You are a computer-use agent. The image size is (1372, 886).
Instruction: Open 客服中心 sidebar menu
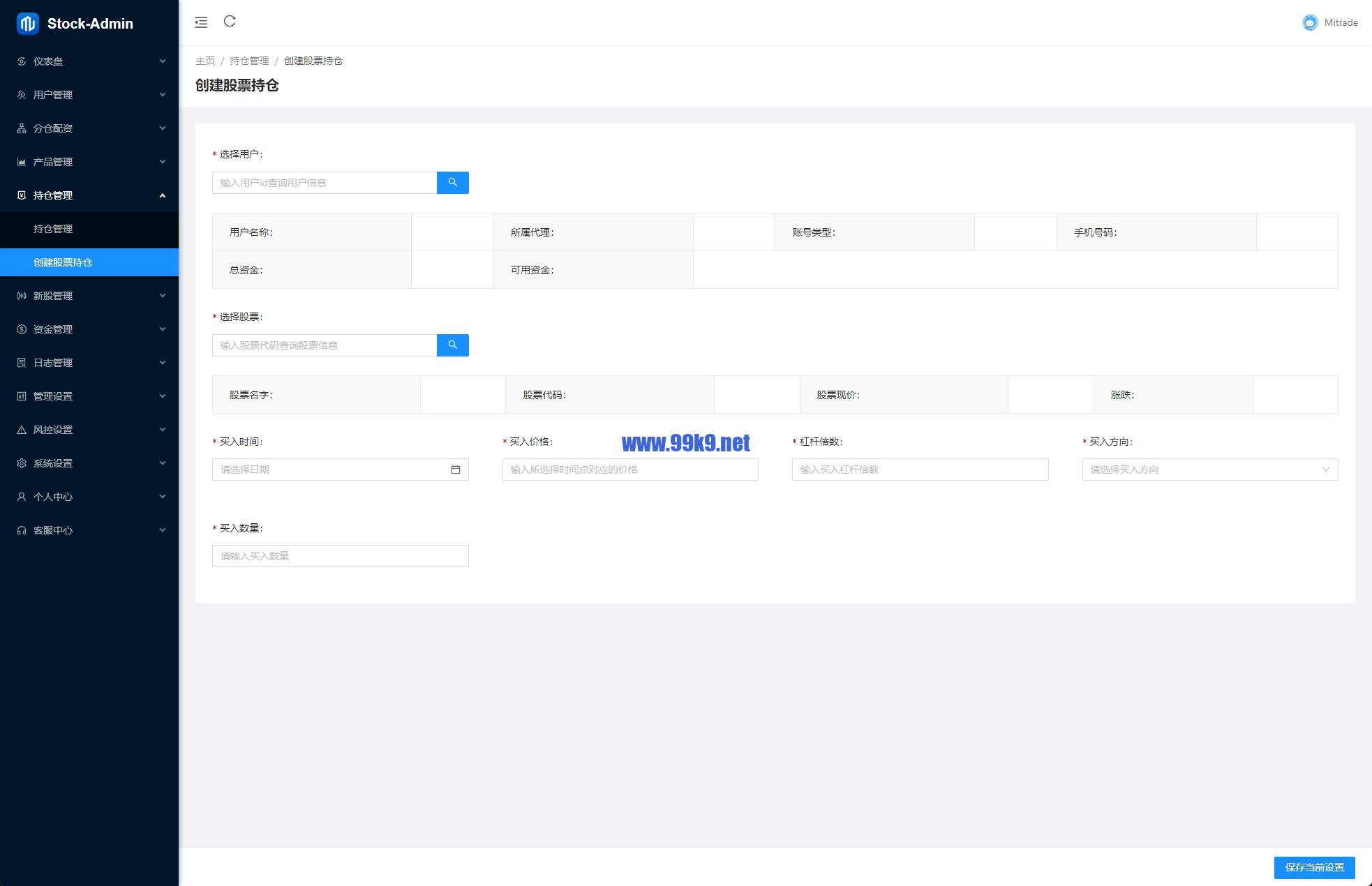click(x=89, y=530)
